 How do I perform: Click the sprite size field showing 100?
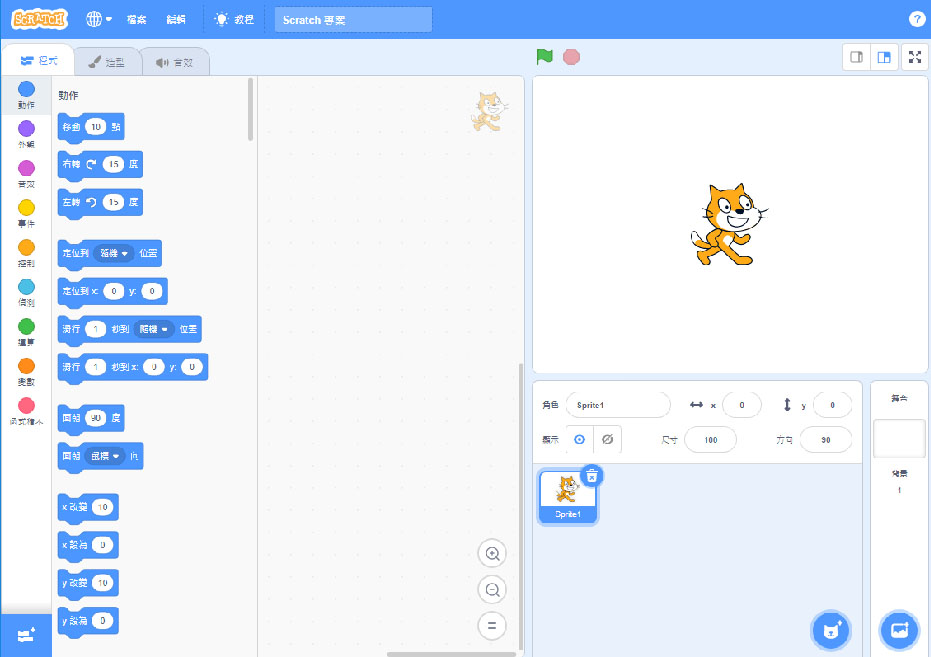711,440
